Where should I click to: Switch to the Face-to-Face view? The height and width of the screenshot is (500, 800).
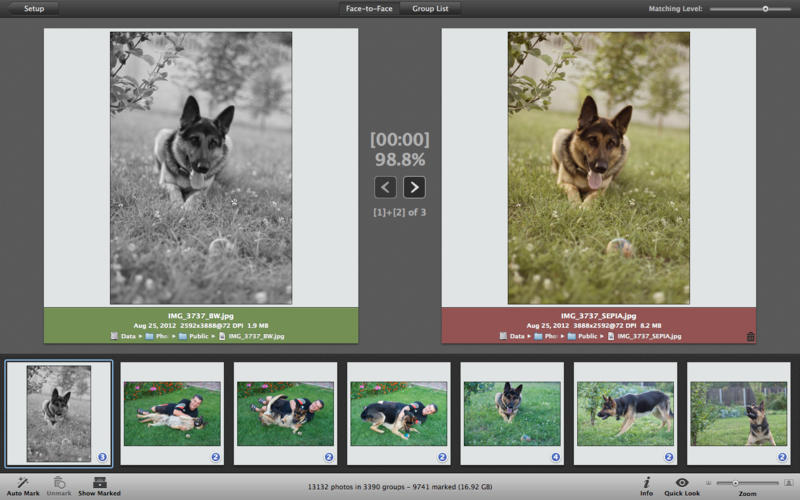[369, 9]
